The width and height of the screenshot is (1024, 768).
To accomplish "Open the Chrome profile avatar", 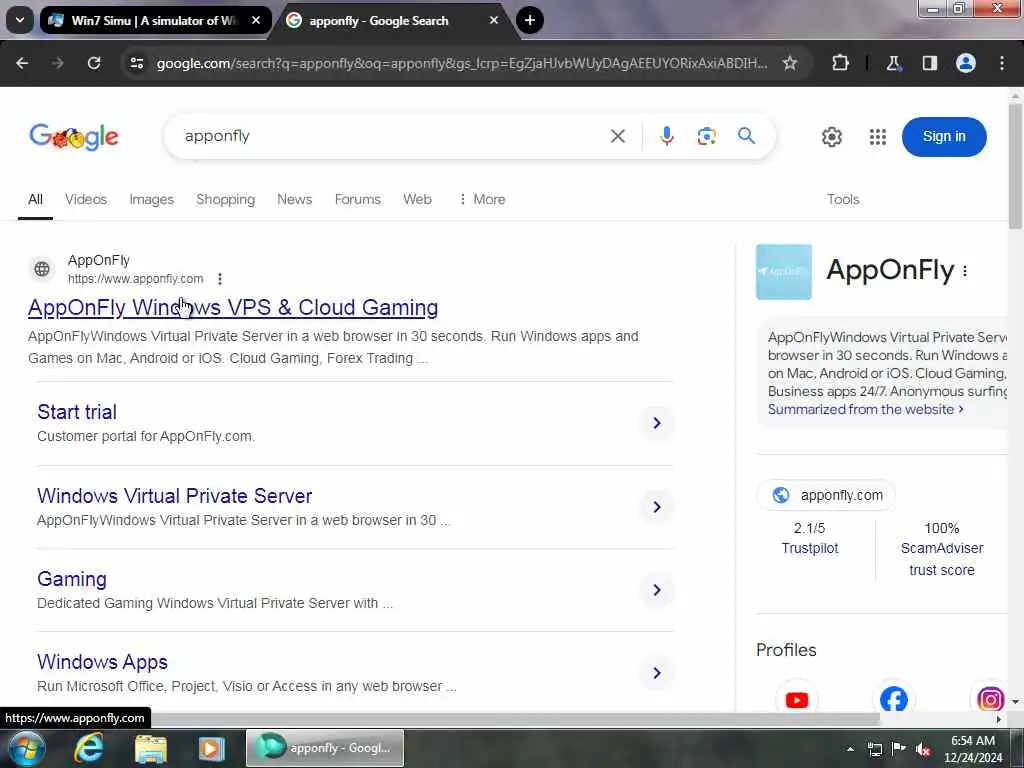I will click(966, 63).
